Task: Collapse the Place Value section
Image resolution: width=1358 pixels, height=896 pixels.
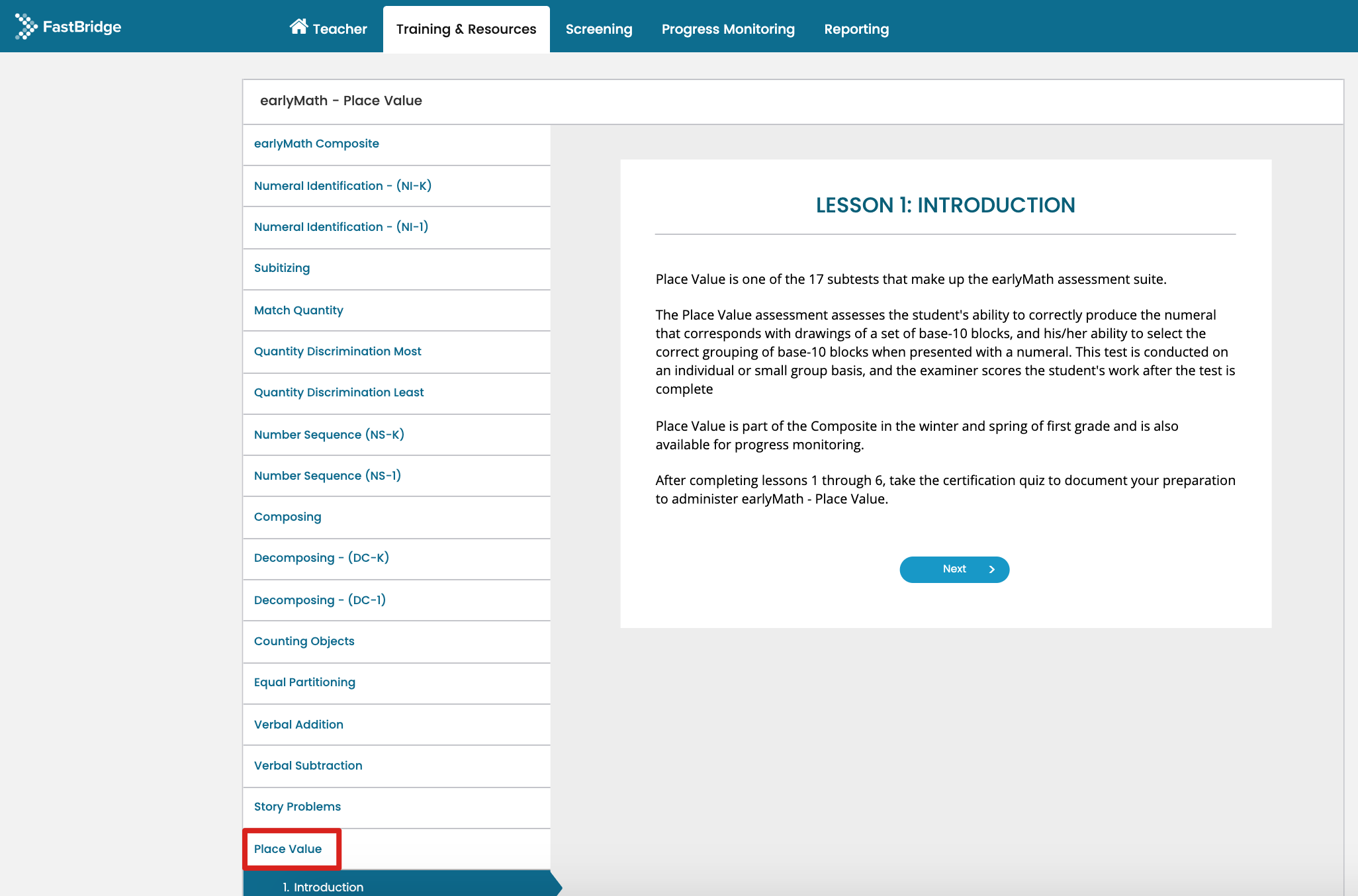Action: (396, 849)
